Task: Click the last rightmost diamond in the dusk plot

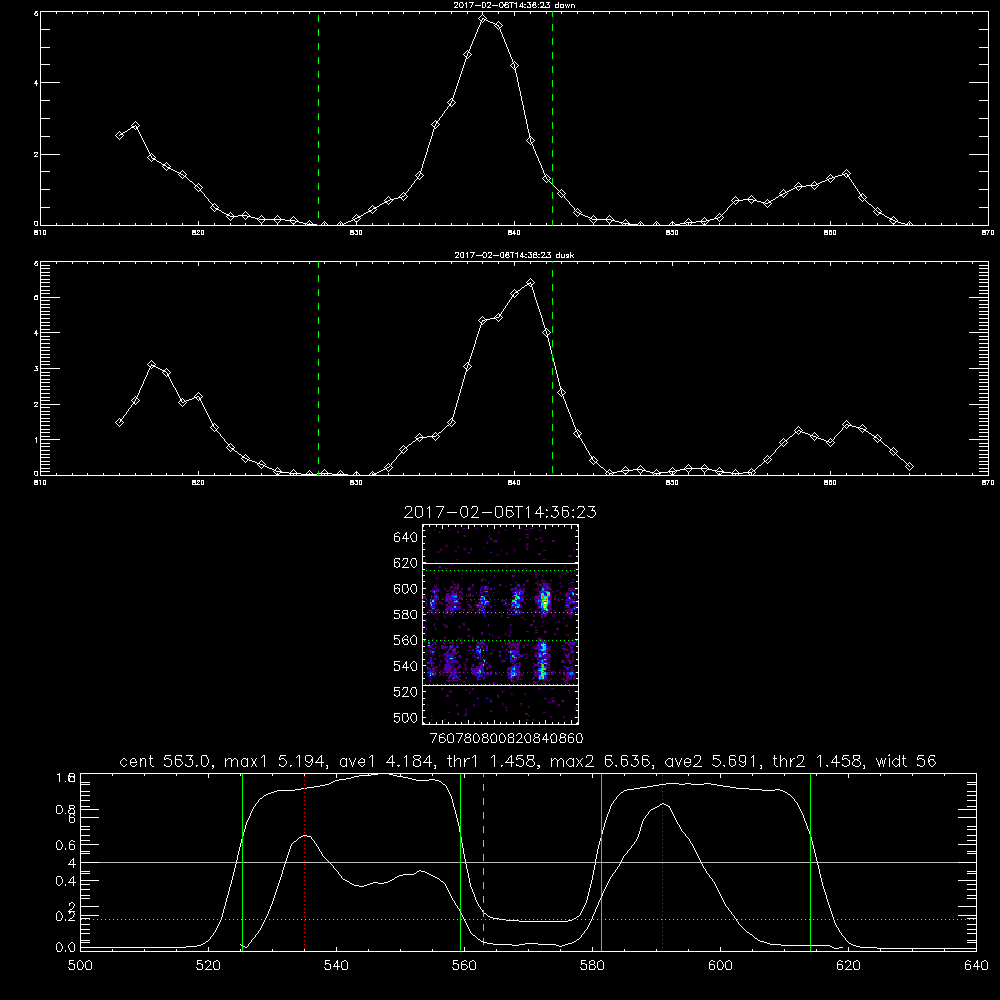Action: click(x=909, y=467)
